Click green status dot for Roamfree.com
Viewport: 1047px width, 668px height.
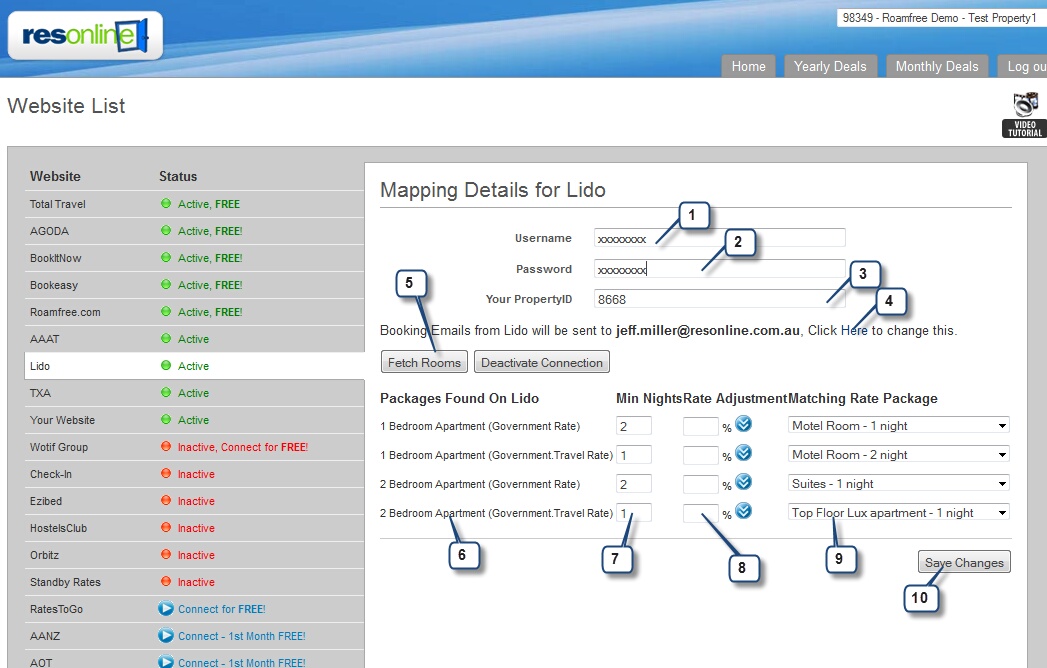coord(166,311)
